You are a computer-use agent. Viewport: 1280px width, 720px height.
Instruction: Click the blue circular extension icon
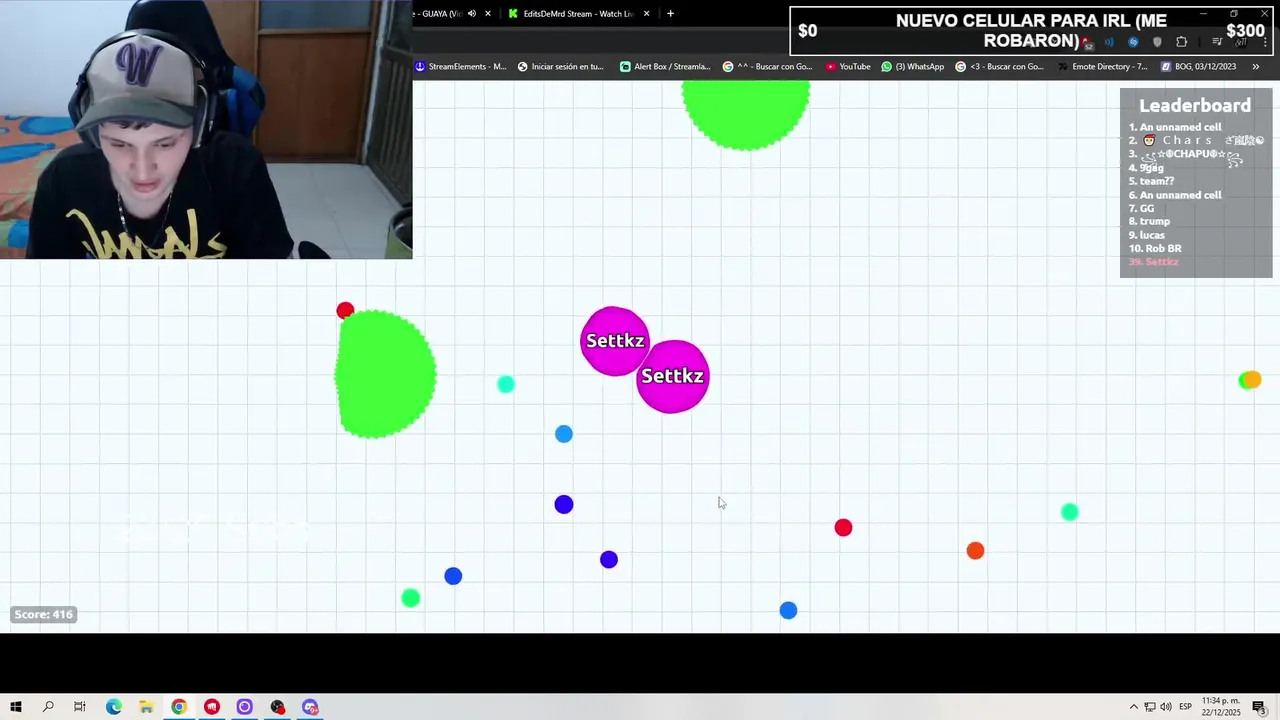pos(1133,42)
